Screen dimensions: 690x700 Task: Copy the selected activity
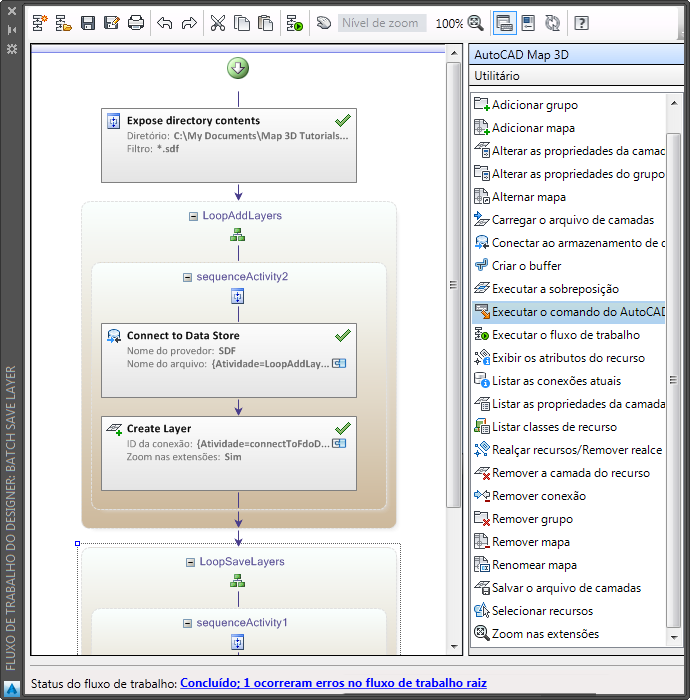tap(241, 23)
